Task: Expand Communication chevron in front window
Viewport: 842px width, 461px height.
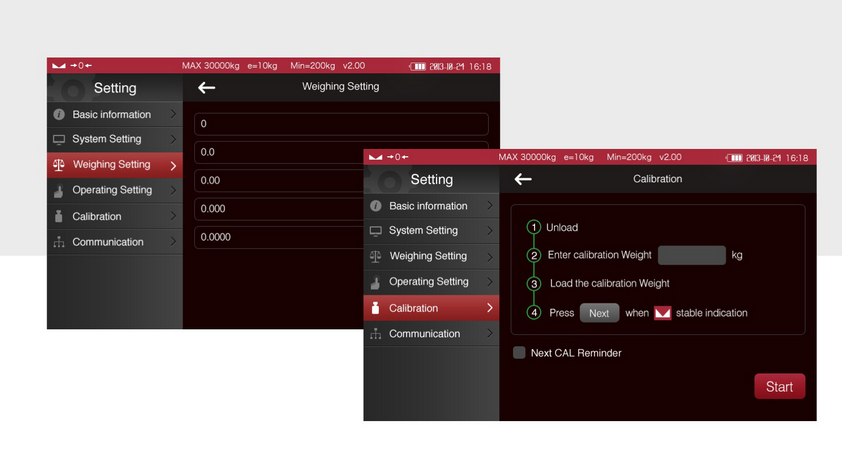Action: (x=489, y=334)
